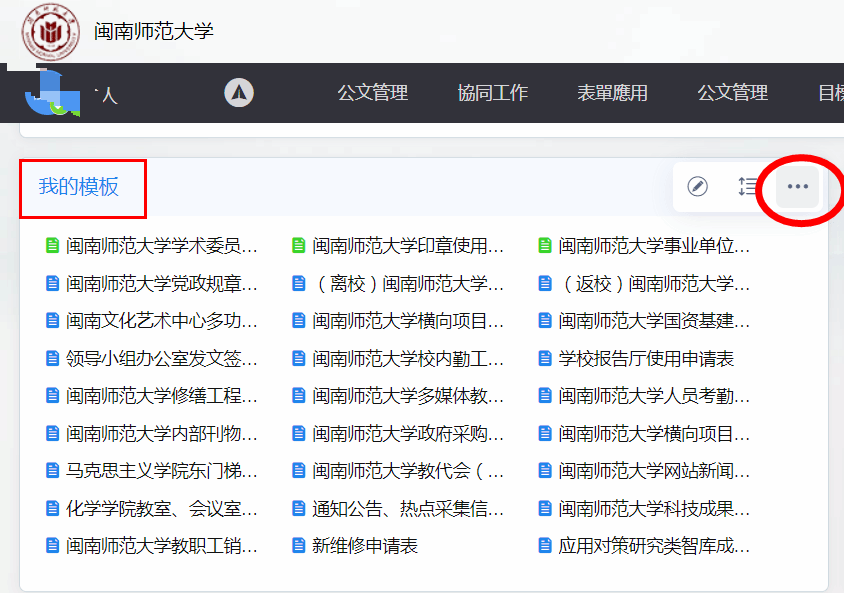844x593 pixels.
Task: Click green document icon beside 闽南师范大学事业单位…
Action: [x=545, y=246]
